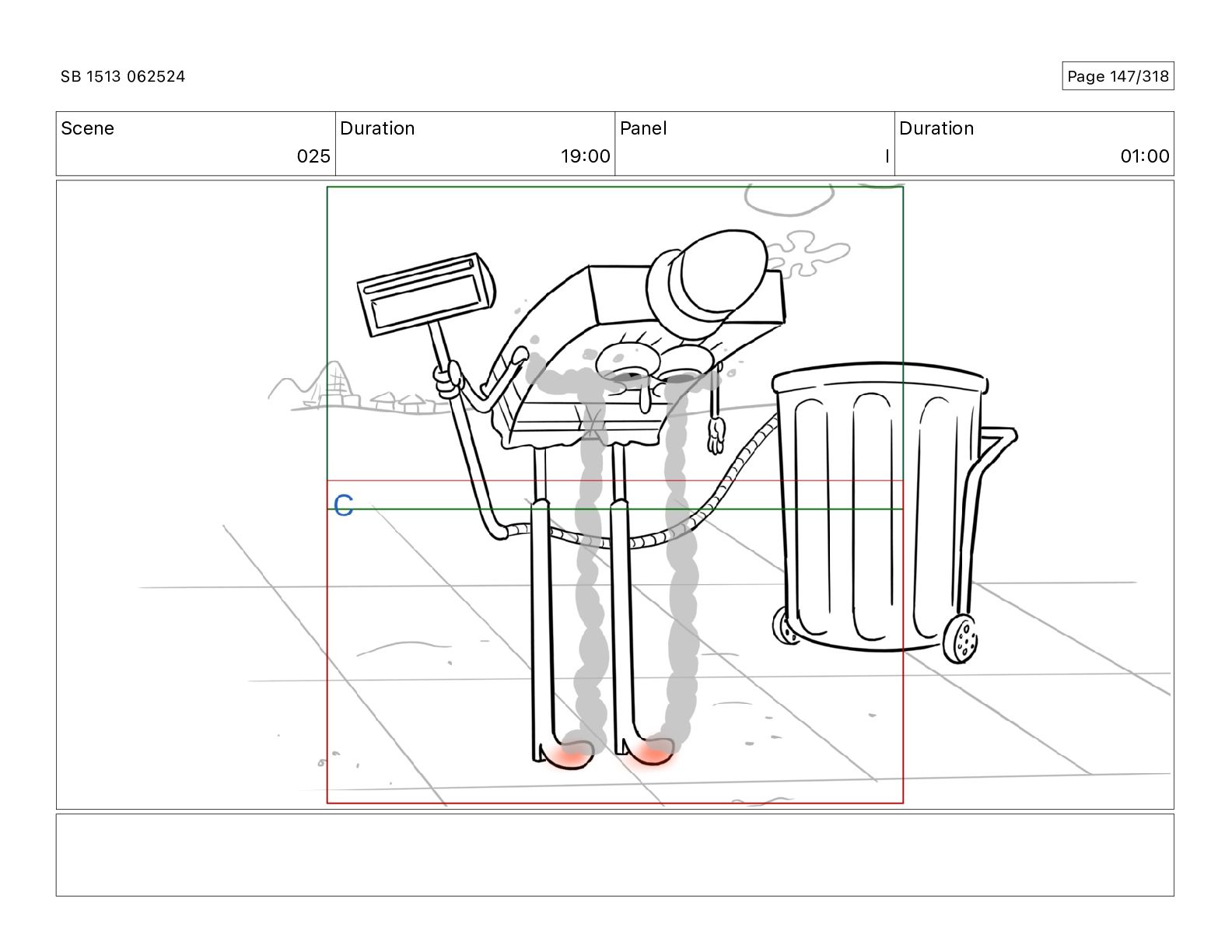Click the 'Duration' label next to Panel
This screenshot has width=1232, height=952.
click(x=936, y=128)
